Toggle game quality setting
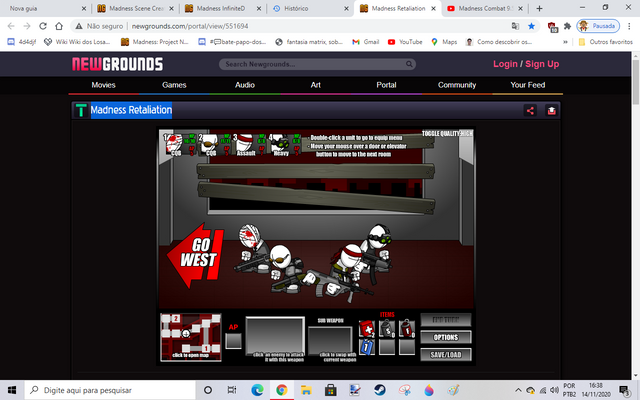The width and height of the screenshot is (640, 400). (447, 133)
